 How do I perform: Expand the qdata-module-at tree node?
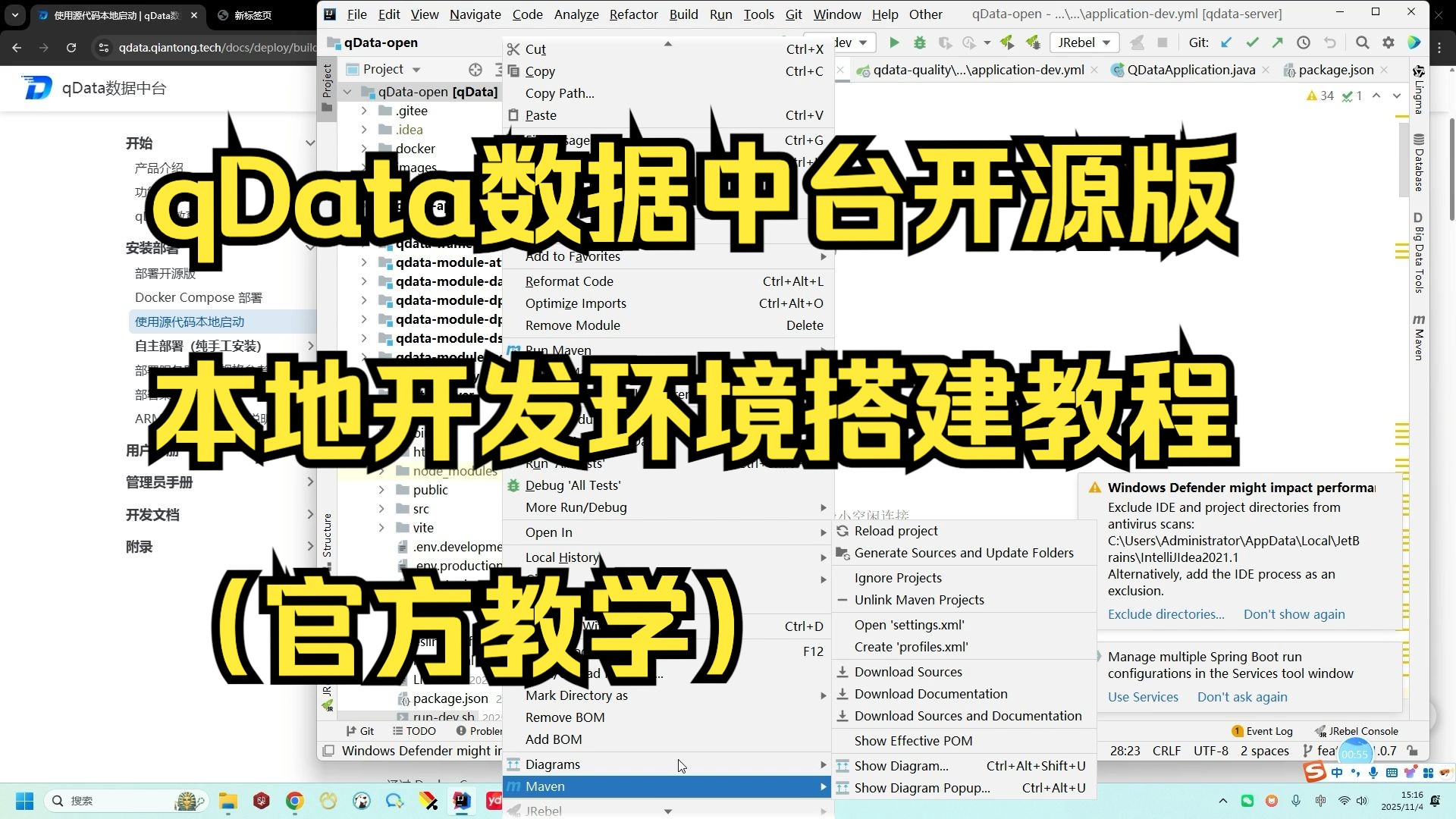[x=364, y=262]
